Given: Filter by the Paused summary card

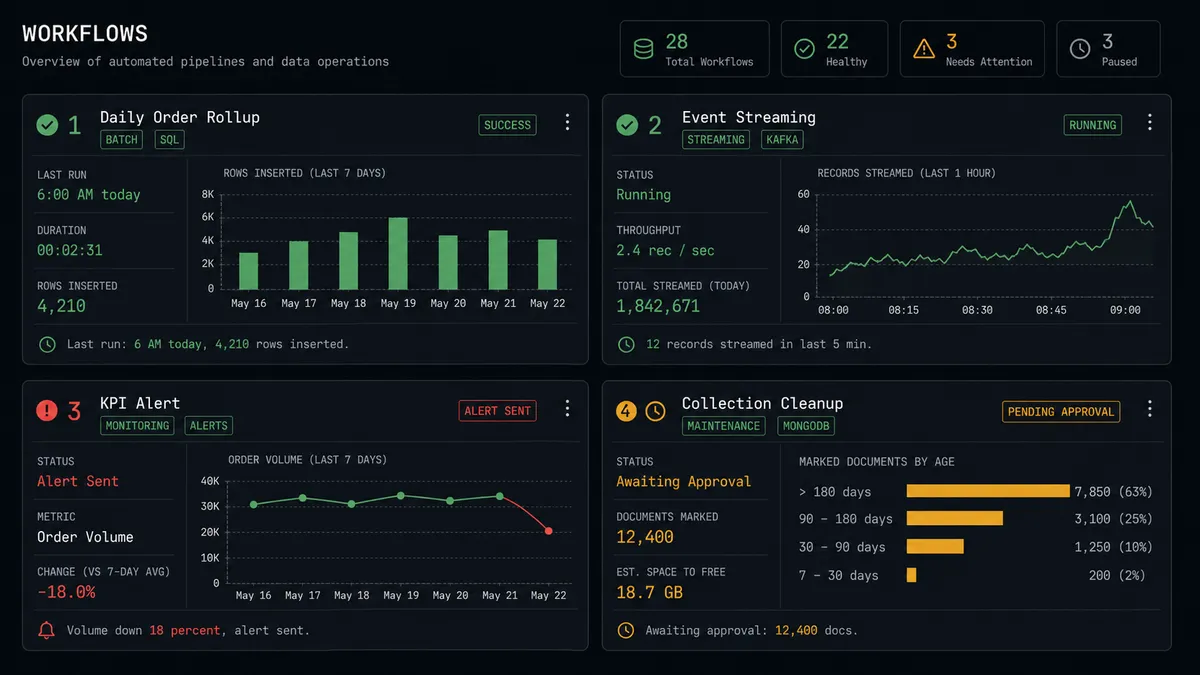Looking at the screenshot, I should [1108, 49].
